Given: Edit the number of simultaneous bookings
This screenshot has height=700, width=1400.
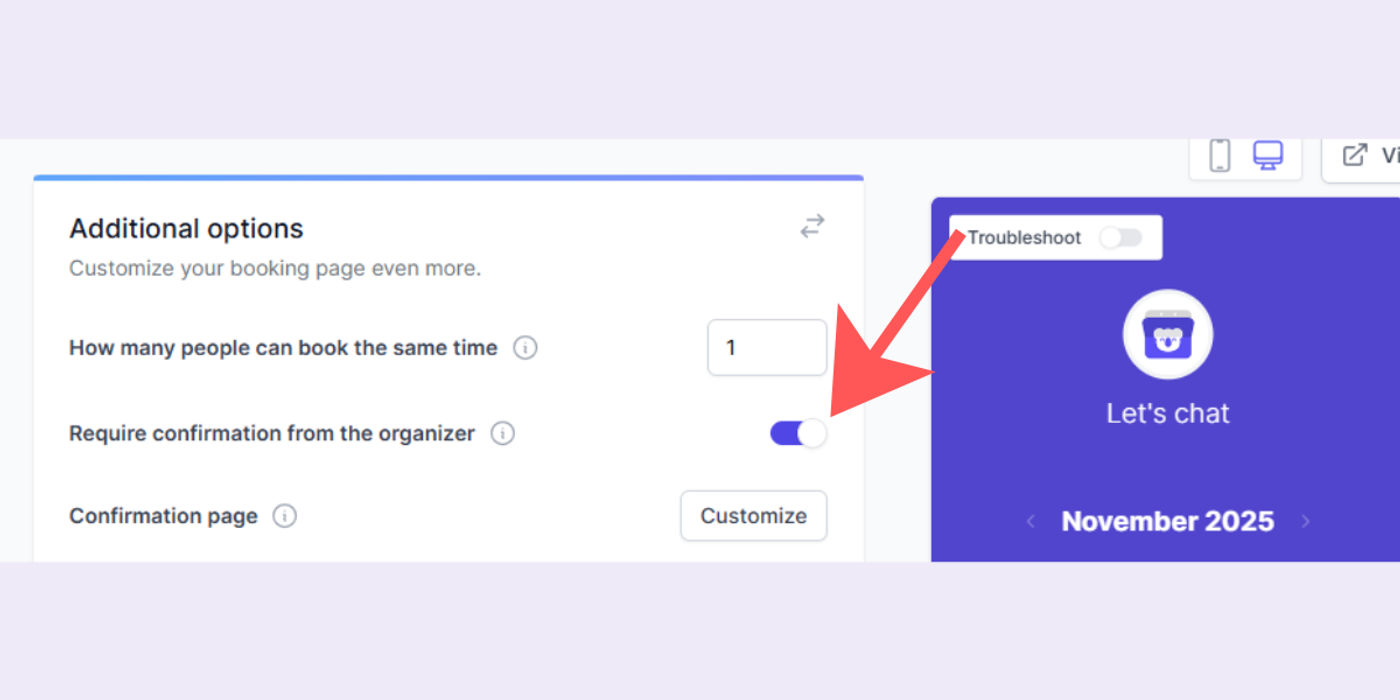Looking at the screenshot, I should [x=766, y=347].
